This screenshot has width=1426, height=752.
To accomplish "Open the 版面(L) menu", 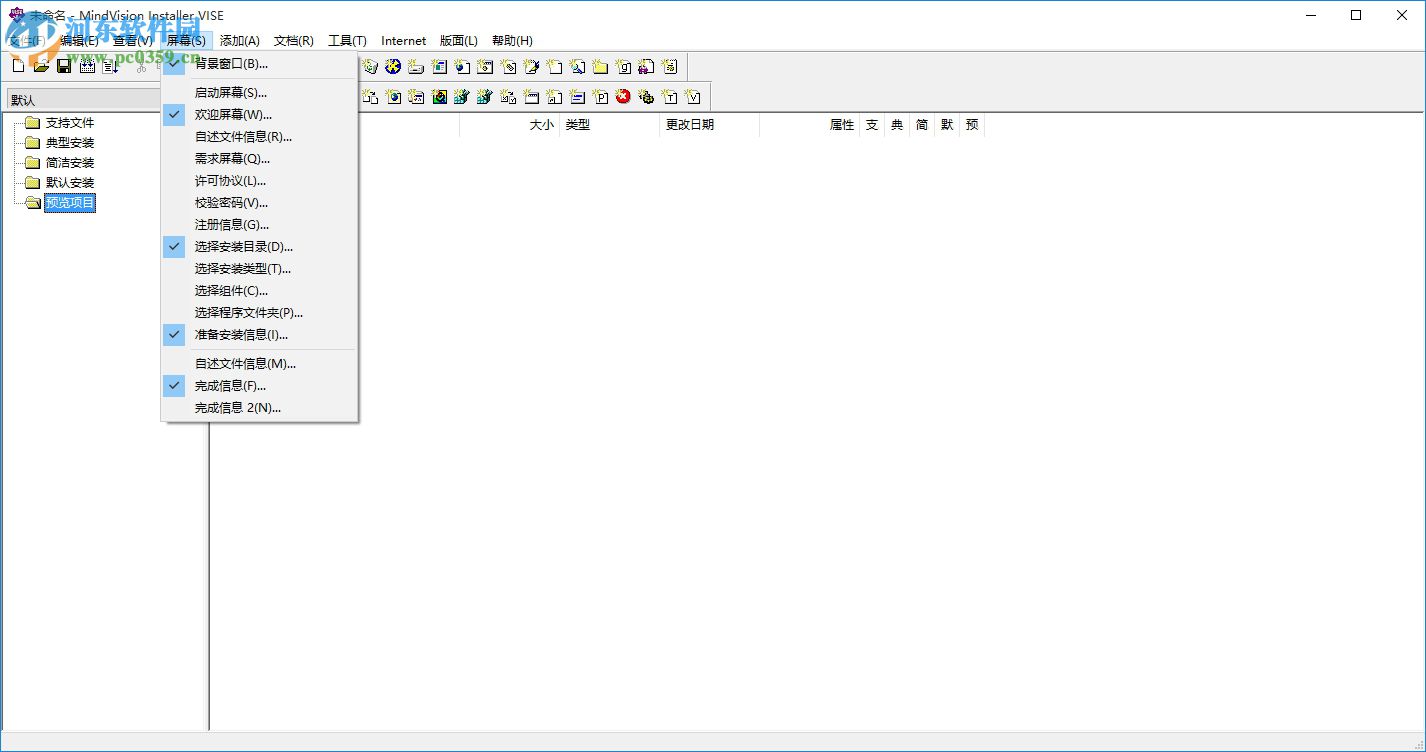I will (459, 41).
